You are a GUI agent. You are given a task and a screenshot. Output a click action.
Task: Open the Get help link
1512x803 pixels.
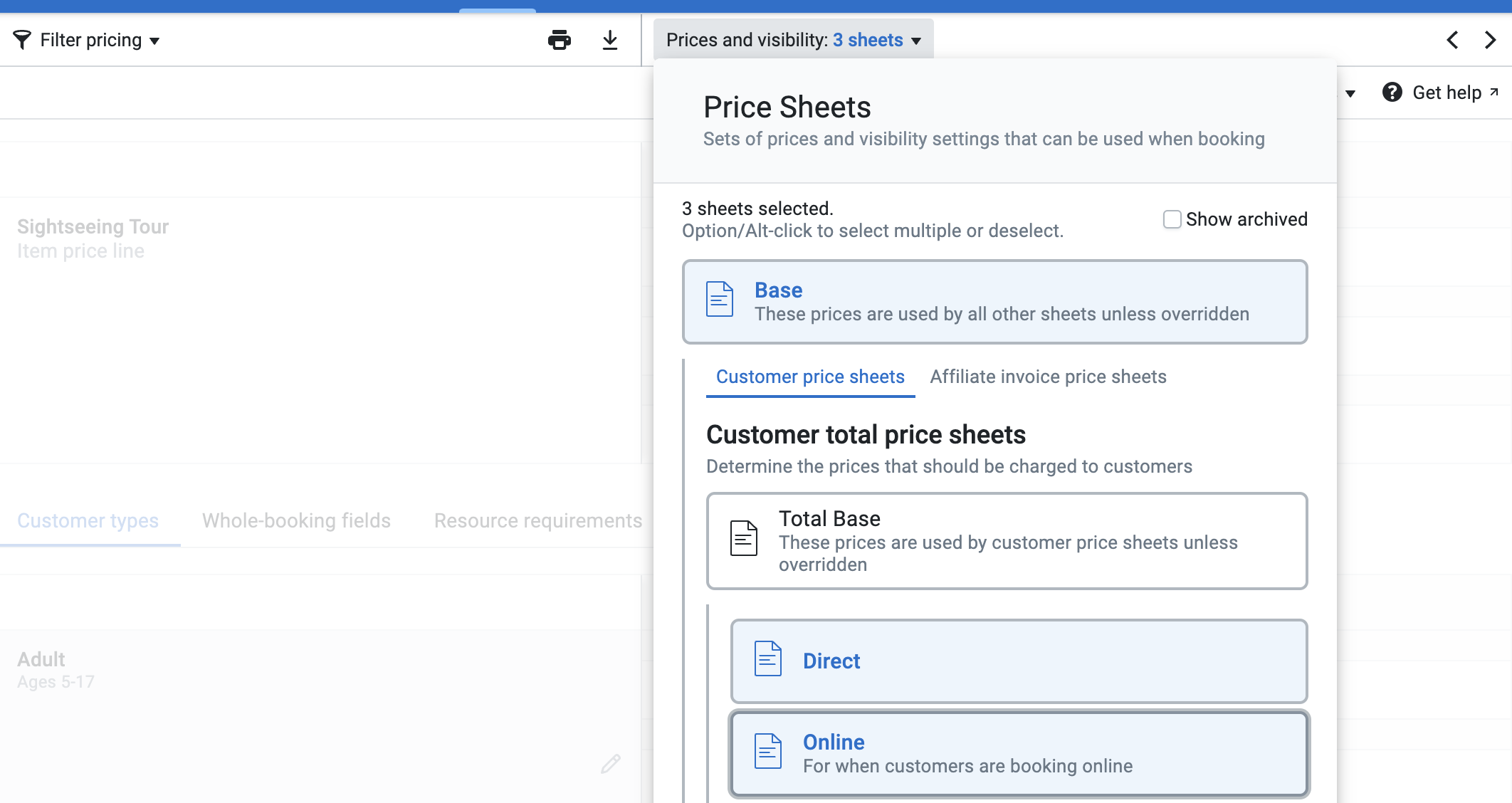pyautogui.click(x=1456, y=93)
